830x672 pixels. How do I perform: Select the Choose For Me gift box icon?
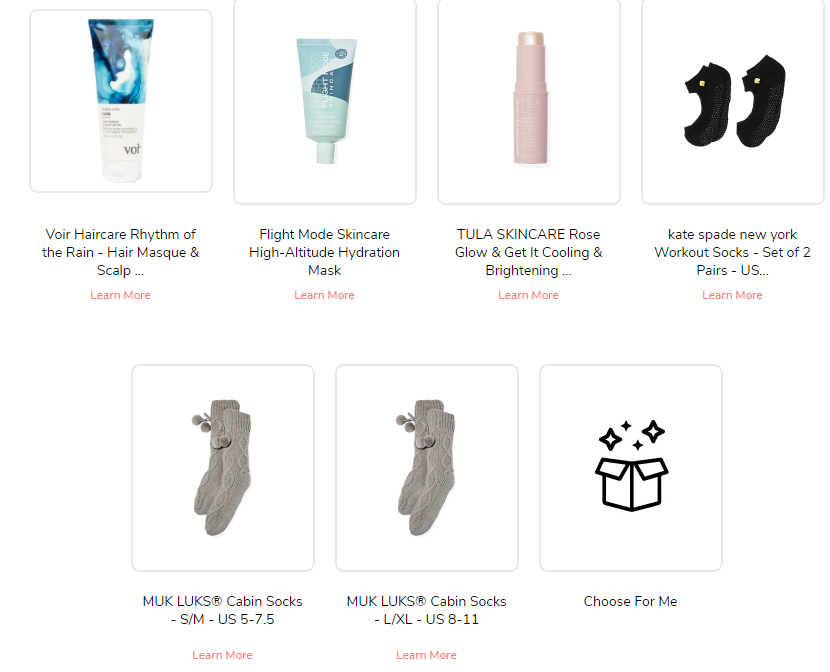click(x=631, y=466)
